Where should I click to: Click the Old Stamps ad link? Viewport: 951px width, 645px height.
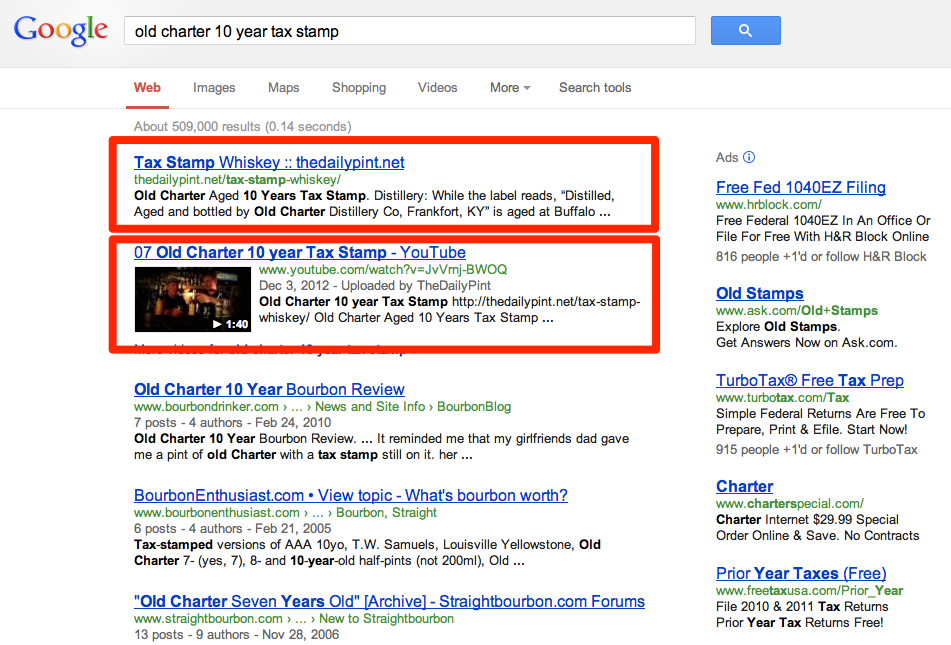pyautogui.click(x=759, y=294)
